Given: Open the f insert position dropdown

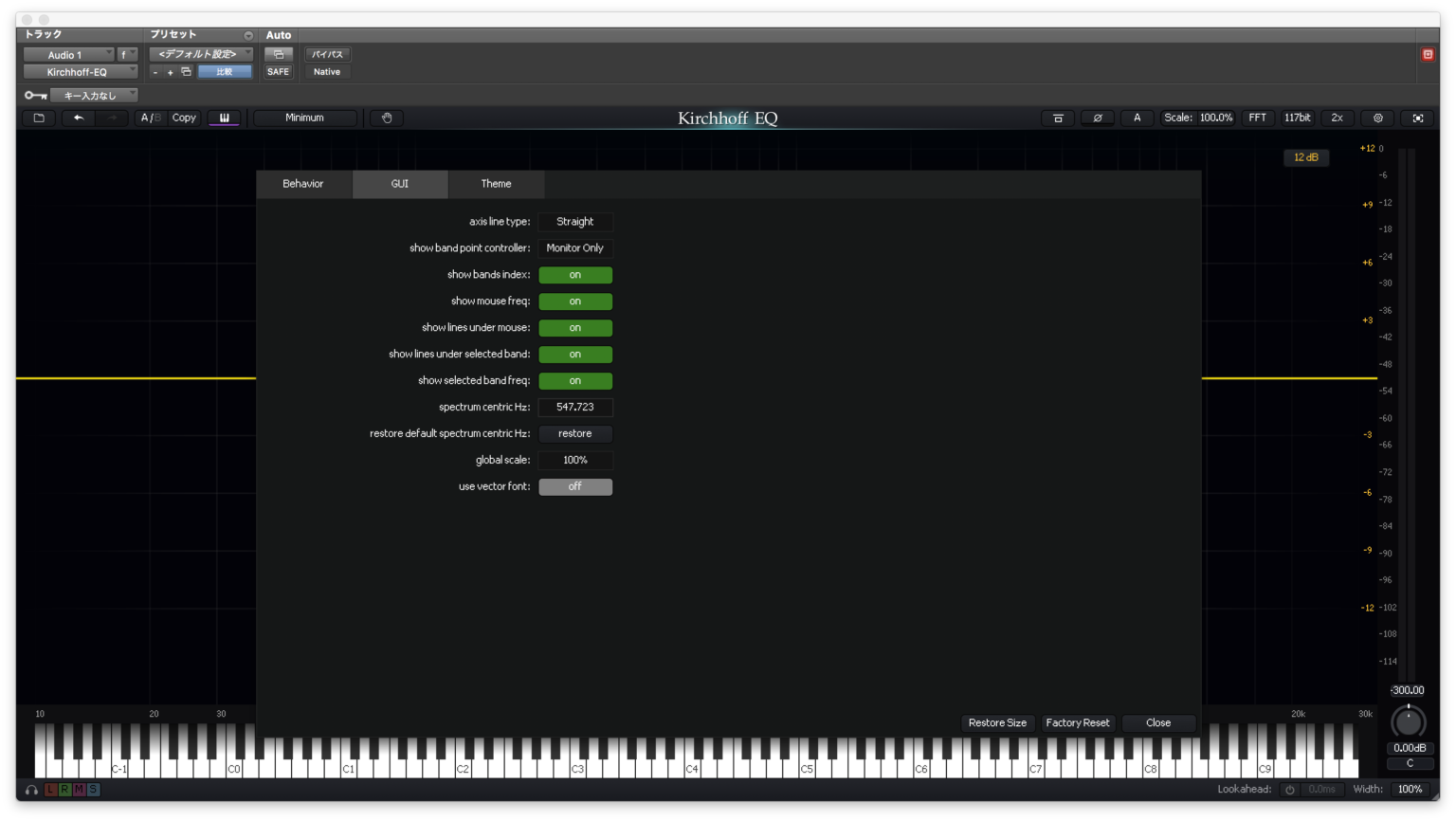Looking at the screenshot, I should pos(127,54).
